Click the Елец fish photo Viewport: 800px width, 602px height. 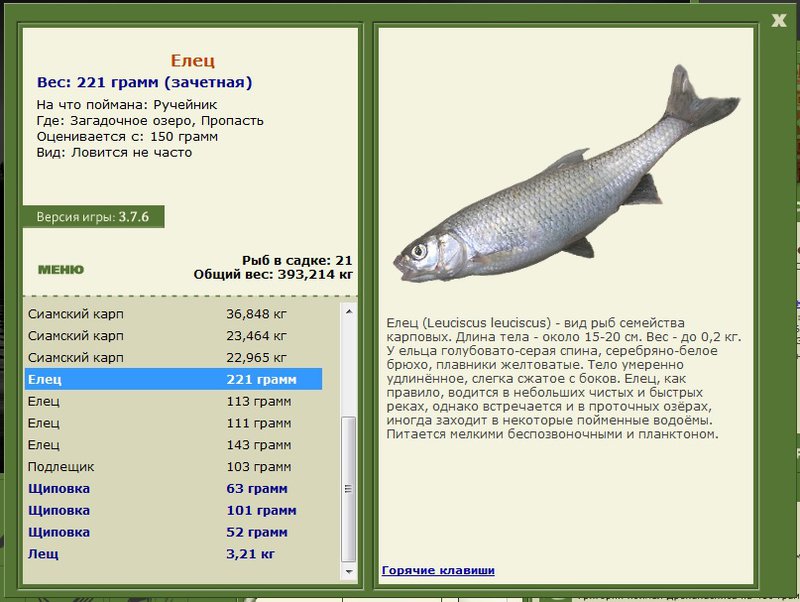point(566,173)
